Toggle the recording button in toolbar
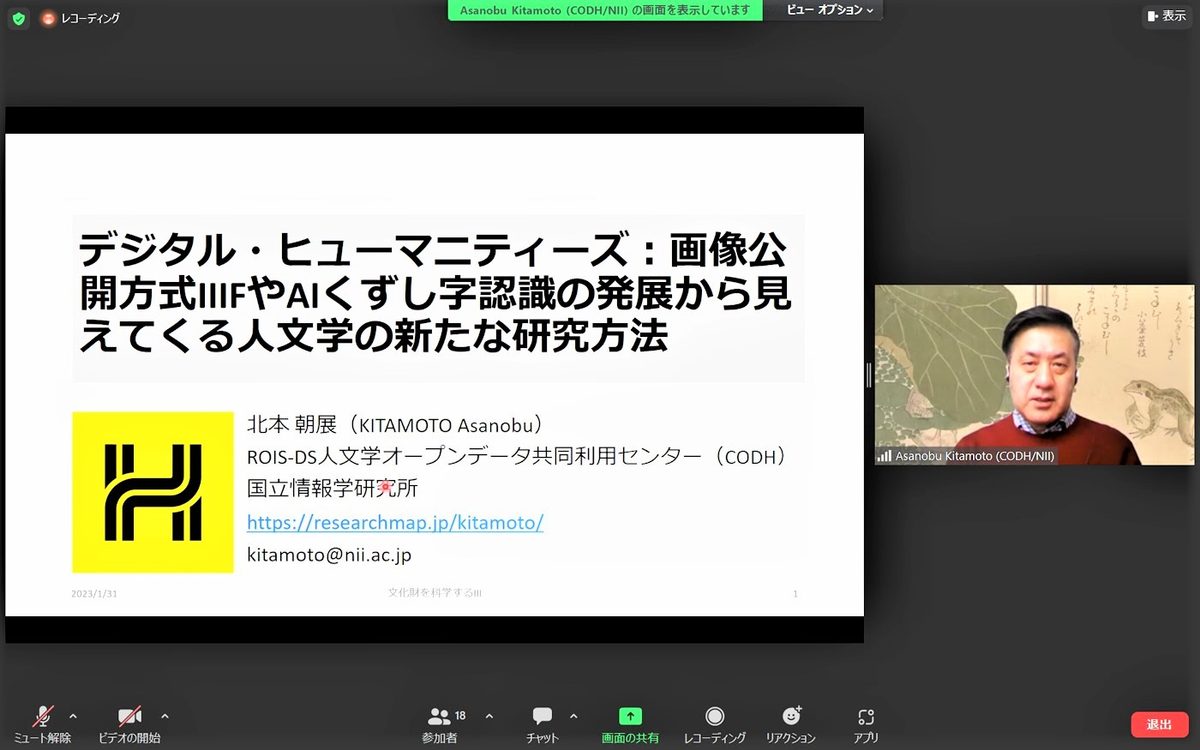 [x=714, y=723]
